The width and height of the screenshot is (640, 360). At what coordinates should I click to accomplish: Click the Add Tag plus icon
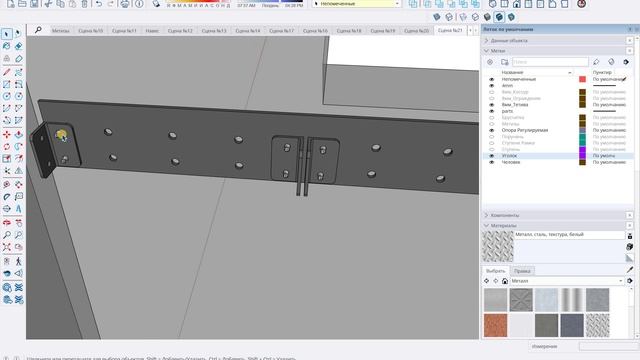[490, 62]
